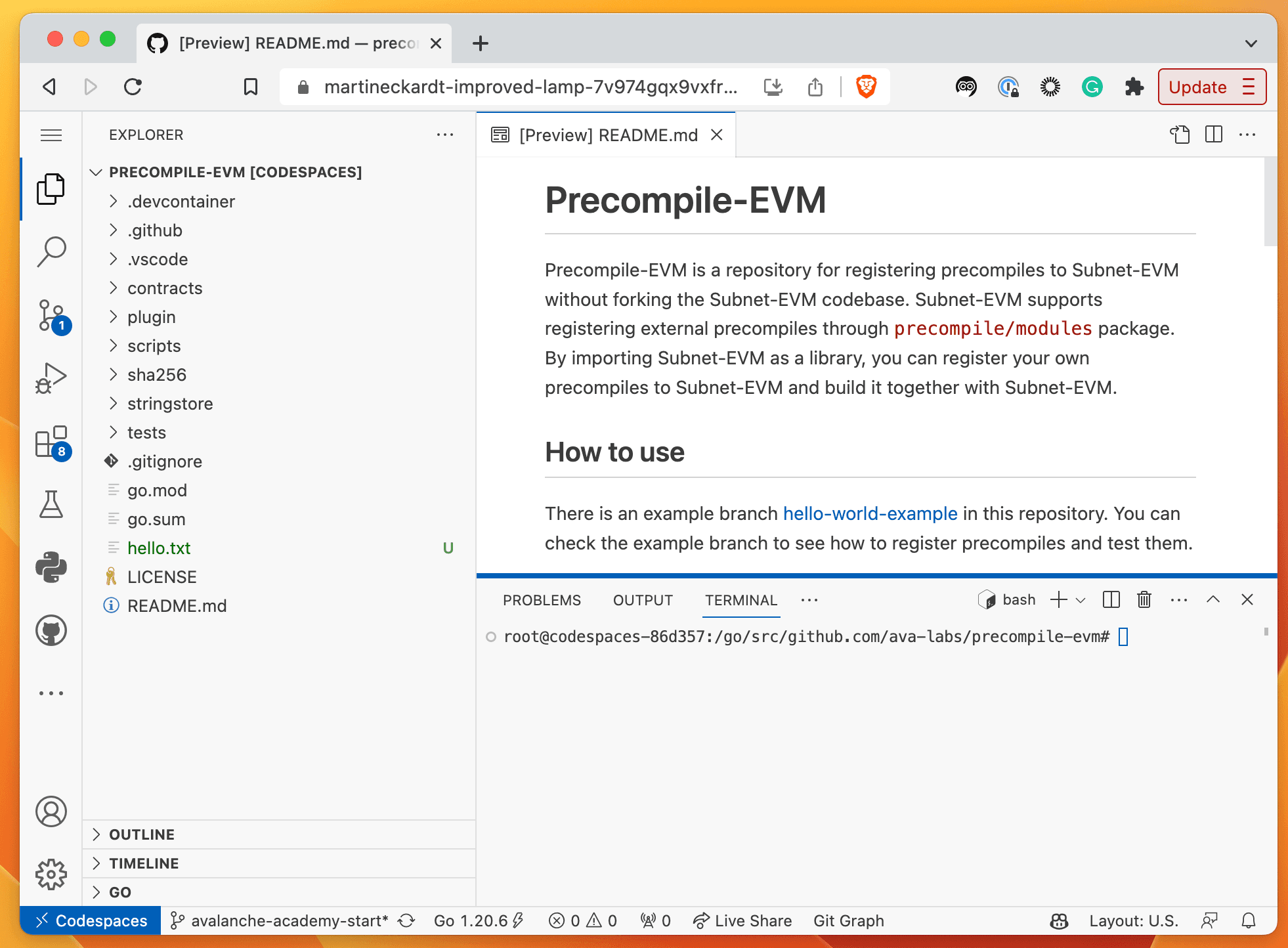Screen dimensions: 1288x948
Task: Open the GitHub view in activity bar
Action: 51,630
